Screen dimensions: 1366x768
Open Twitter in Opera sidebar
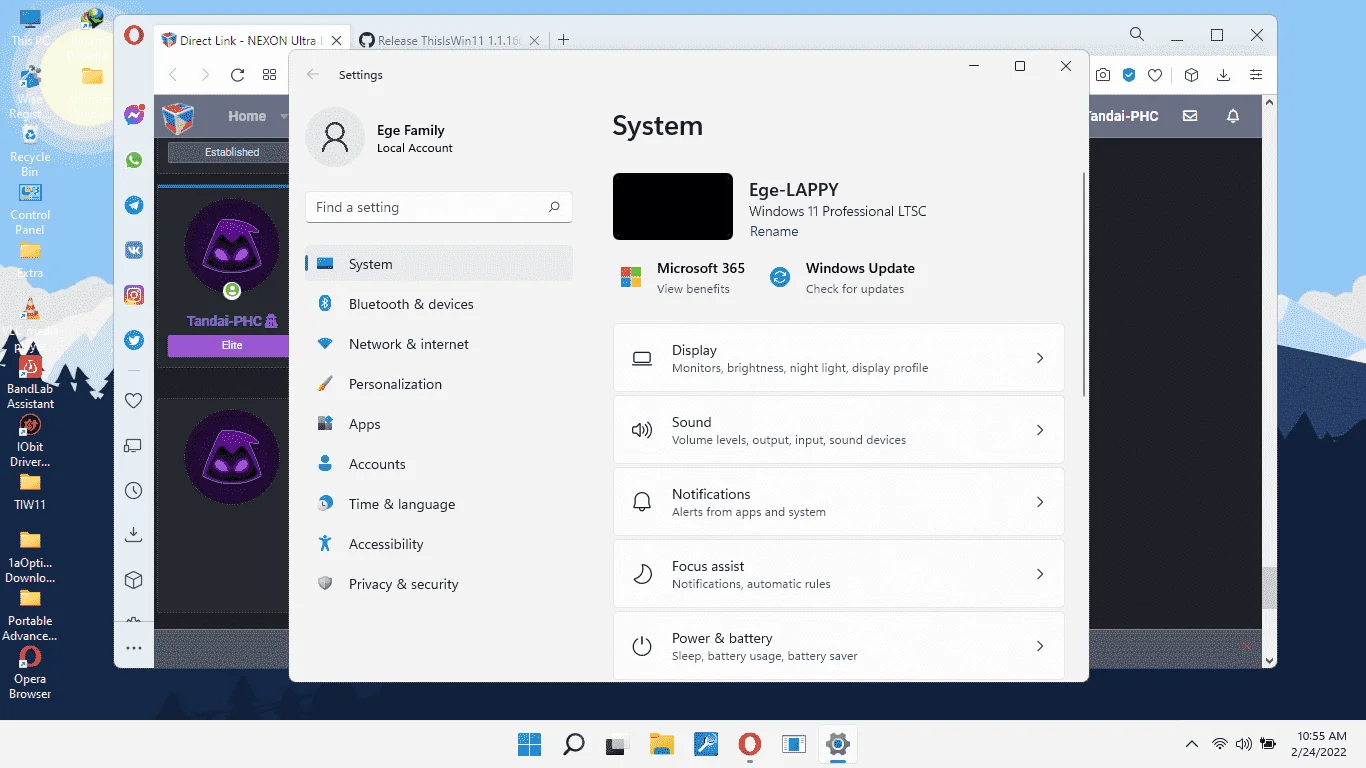point(133,340)
